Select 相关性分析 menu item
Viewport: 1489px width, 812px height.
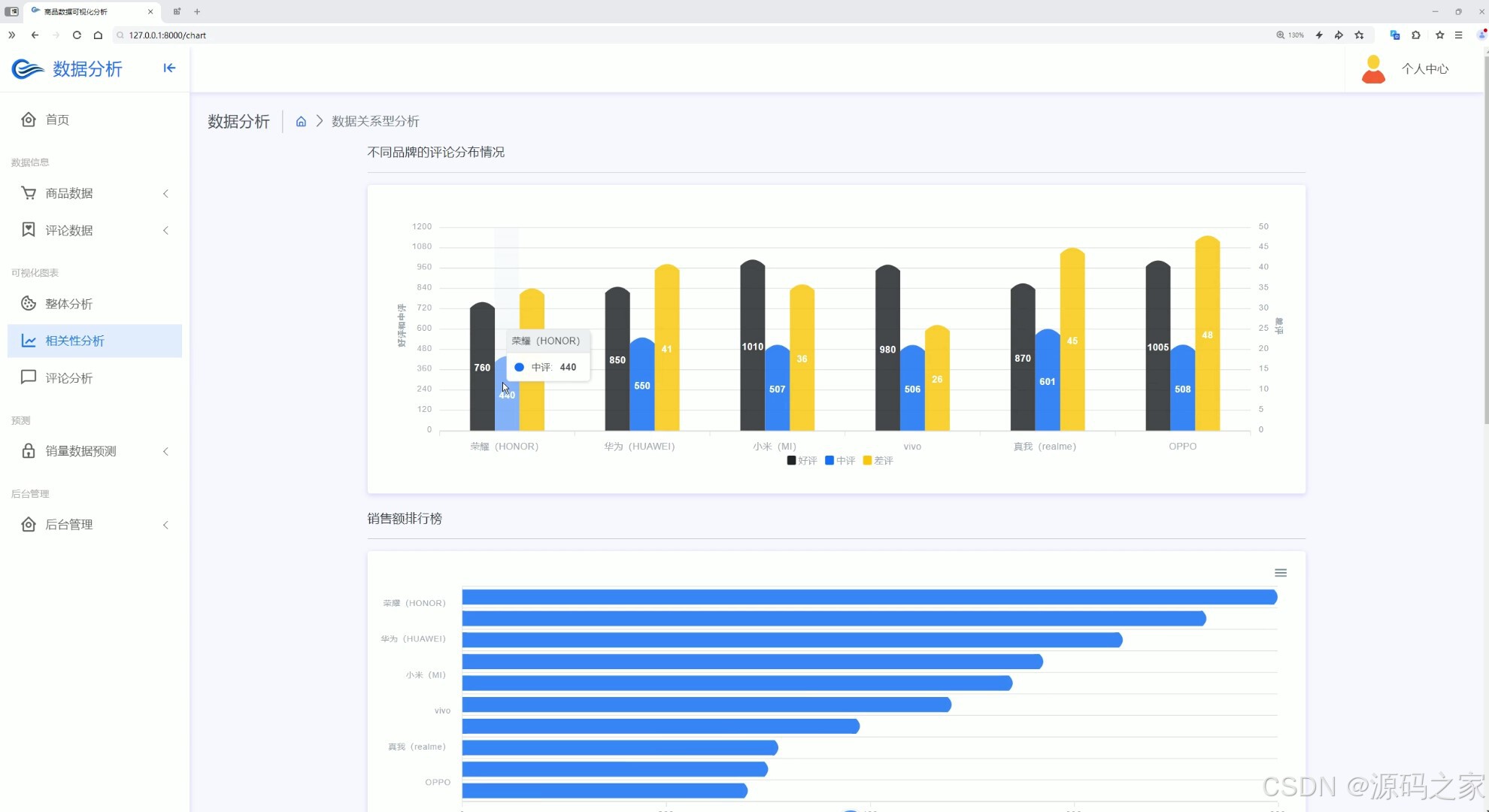tap(74, 341)
